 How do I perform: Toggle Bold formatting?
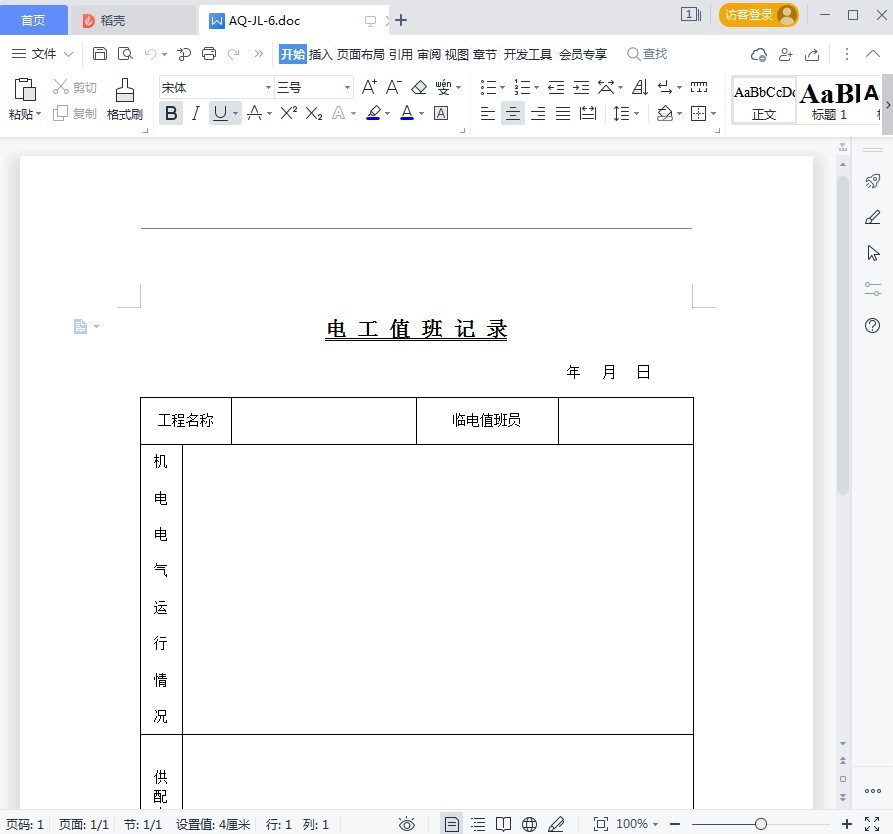[x=171, y=113]
